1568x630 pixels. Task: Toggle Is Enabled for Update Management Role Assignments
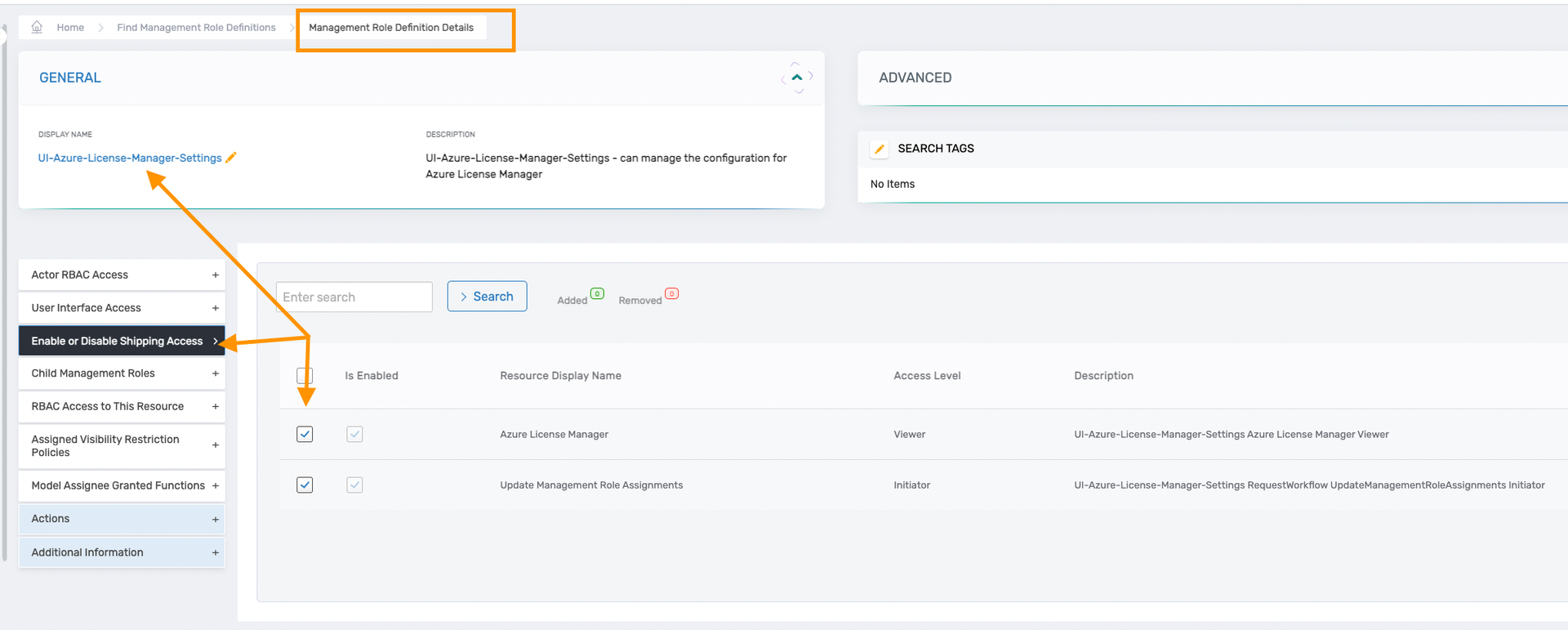354,485
